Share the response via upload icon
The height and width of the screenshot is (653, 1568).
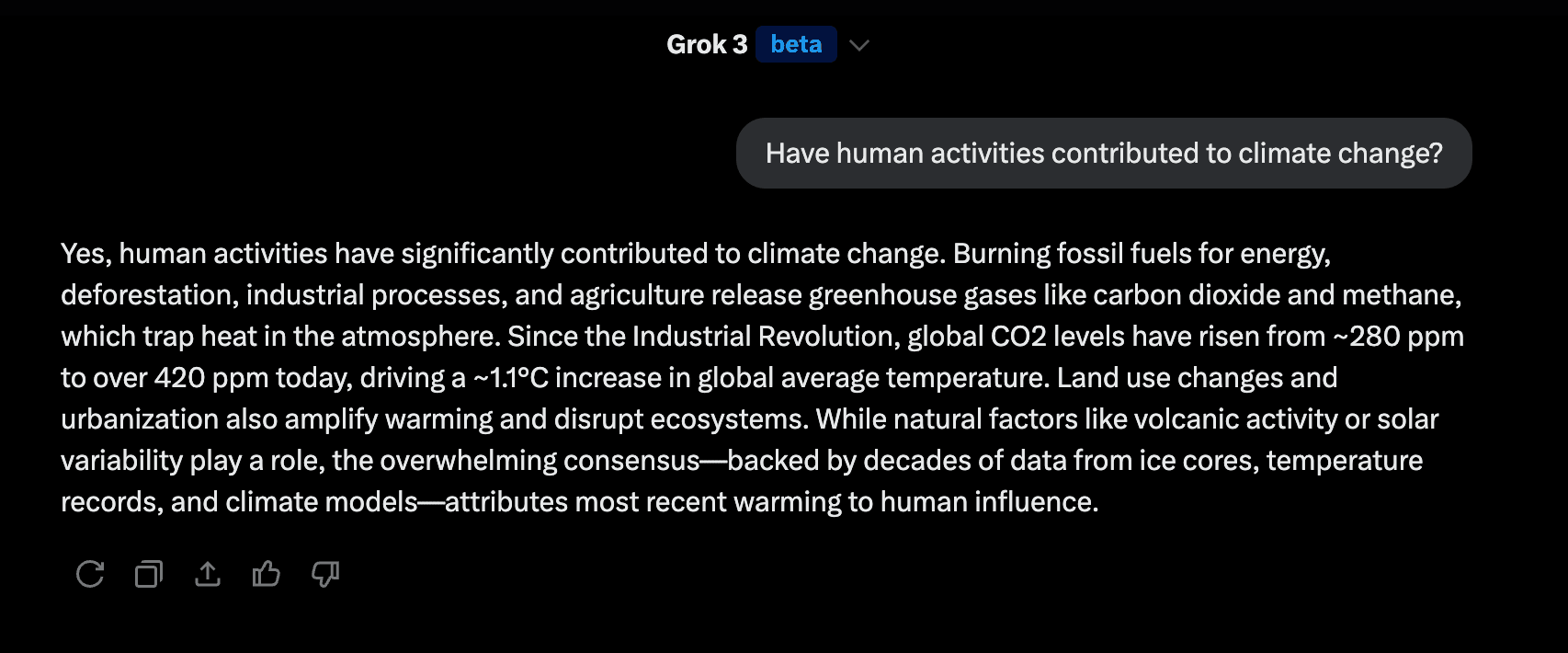(x=208, y=574)
